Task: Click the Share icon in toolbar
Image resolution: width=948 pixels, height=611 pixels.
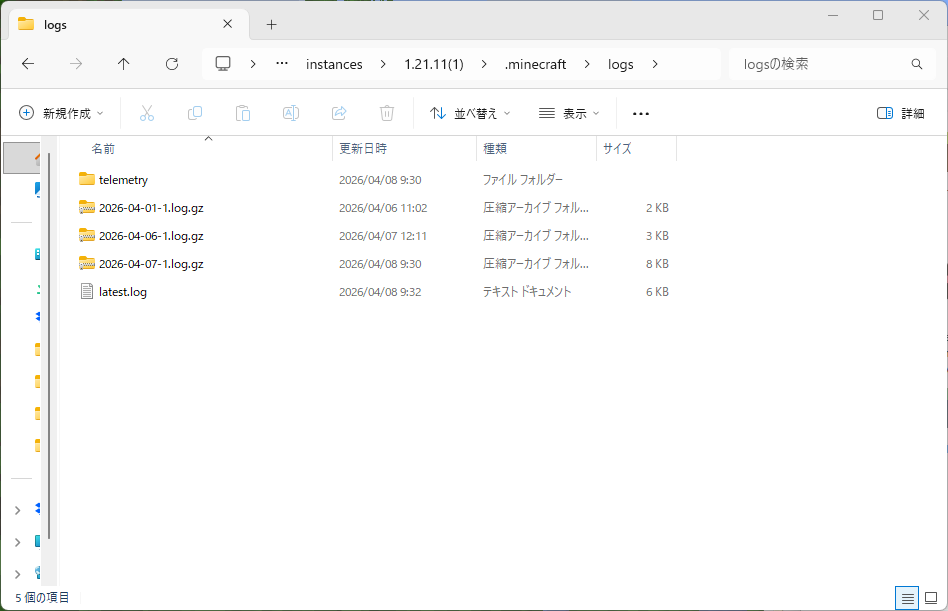Action: coord(339,113)
